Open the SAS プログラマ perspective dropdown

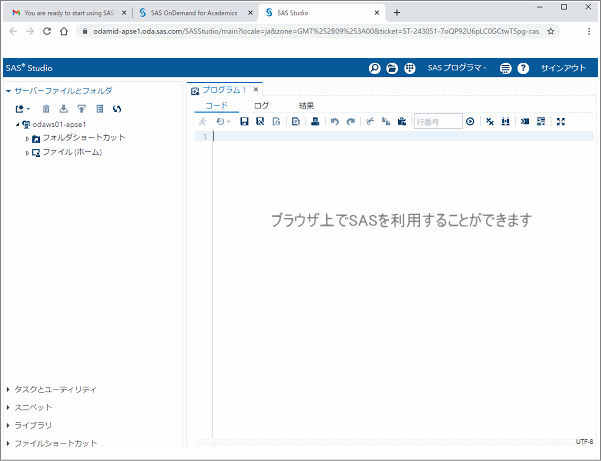457,68
